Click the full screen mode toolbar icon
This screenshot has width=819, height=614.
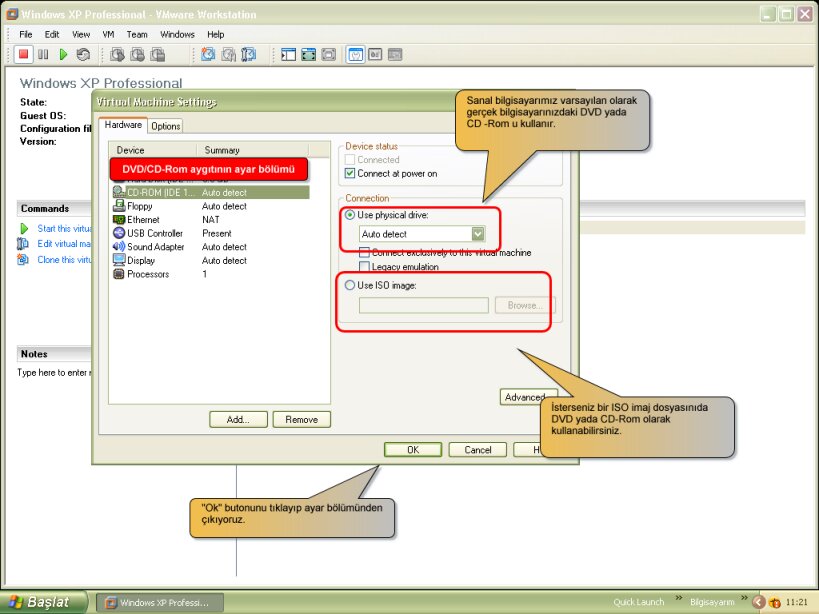coord(309,54)
